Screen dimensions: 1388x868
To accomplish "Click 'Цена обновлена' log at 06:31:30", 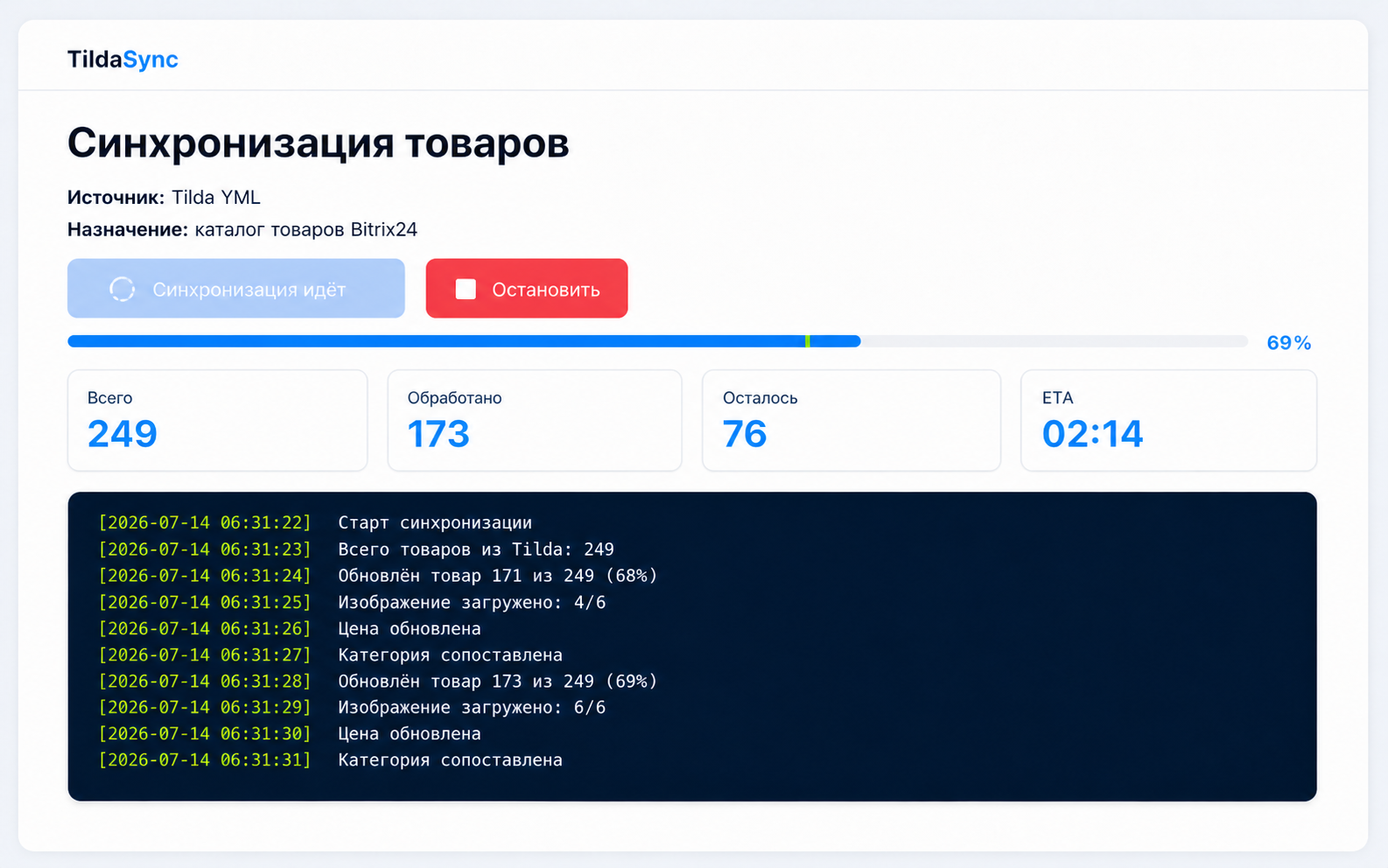I will (x=410, y=733).
